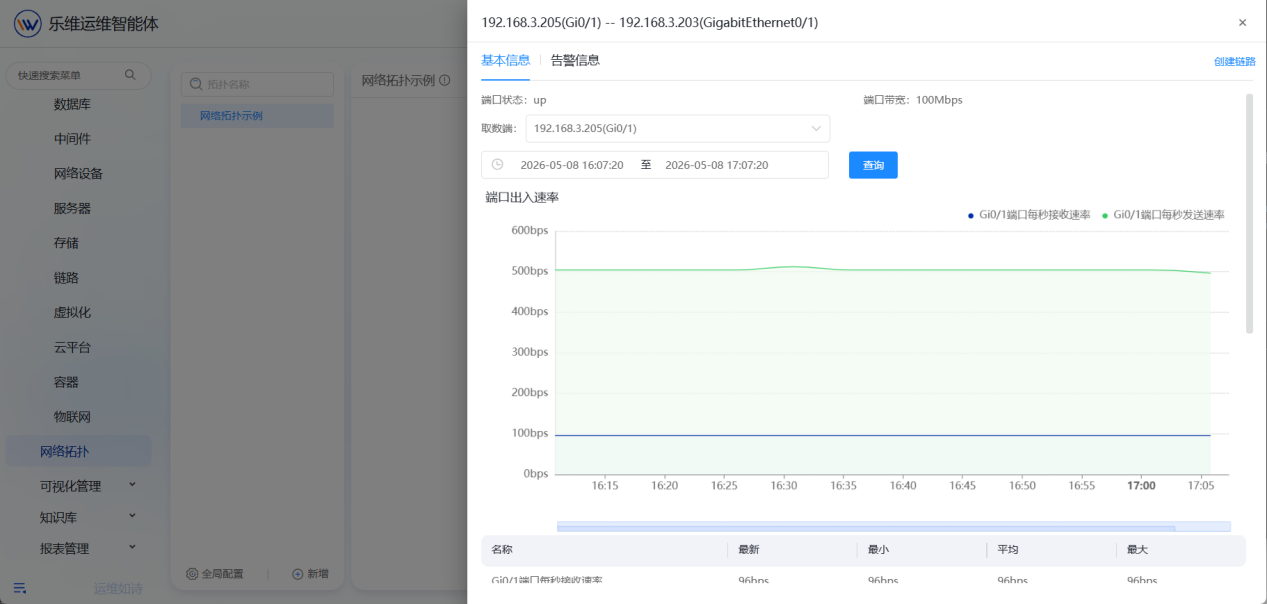Viewport: 1267px width, 604px height.
Task: Click the 名称 column header
Action: (502, 550)
